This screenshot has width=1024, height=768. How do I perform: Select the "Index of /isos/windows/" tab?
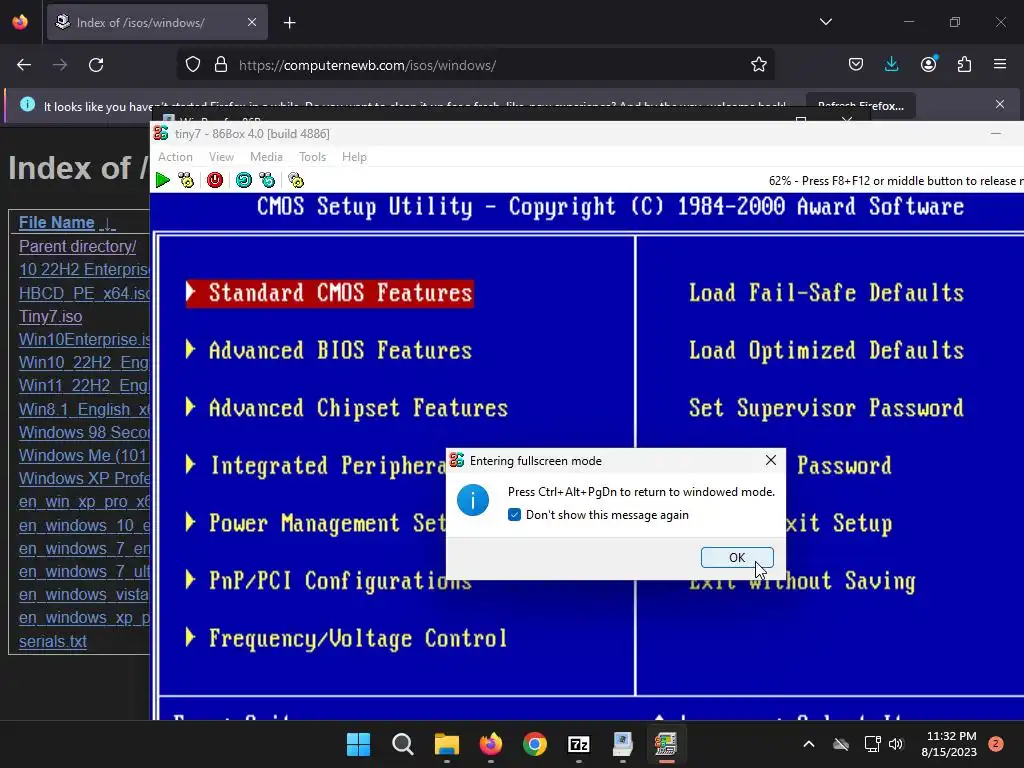157,23
